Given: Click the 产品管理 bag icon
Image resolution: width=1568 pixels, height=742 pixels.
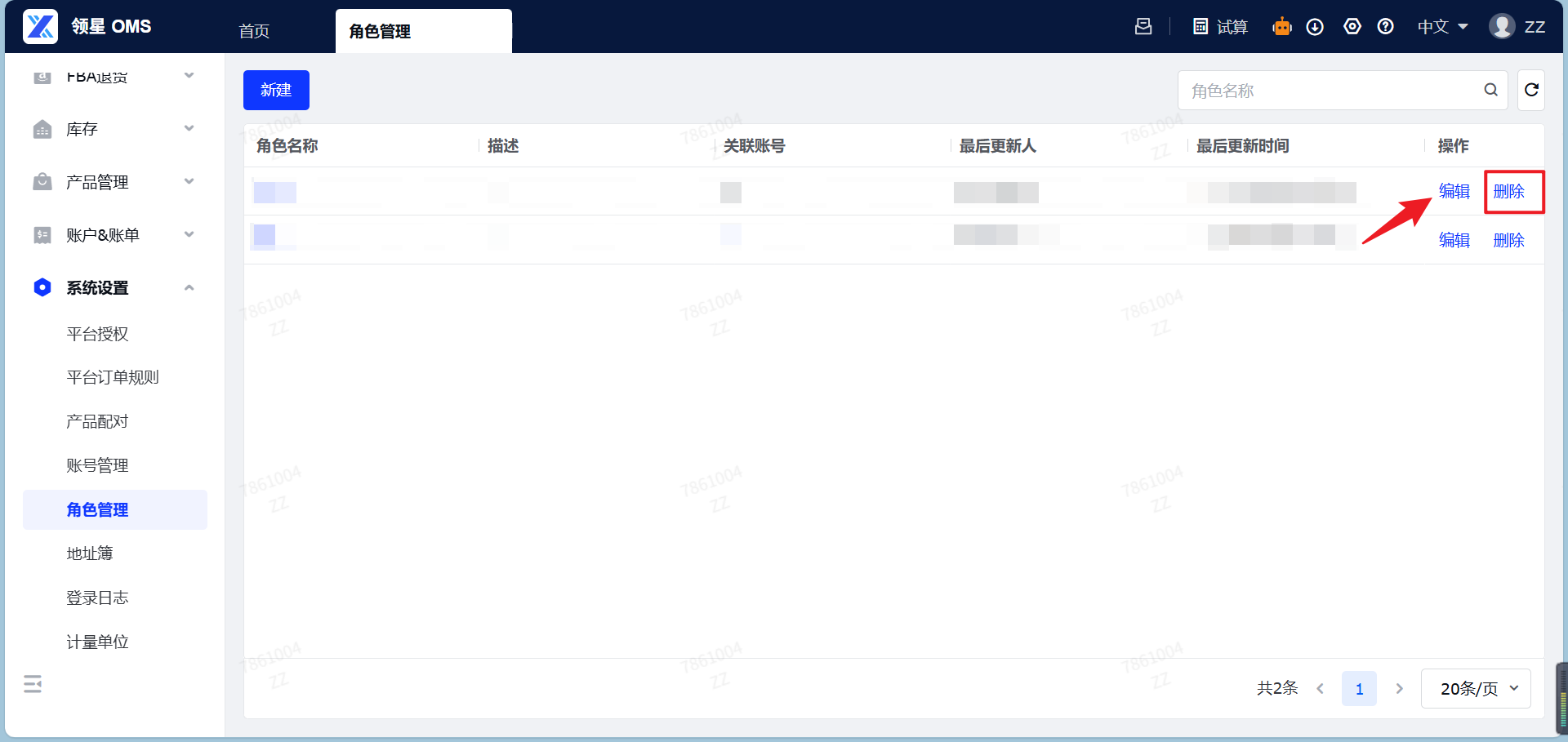Looking at the screenshot, I should [x=42, y=181].
